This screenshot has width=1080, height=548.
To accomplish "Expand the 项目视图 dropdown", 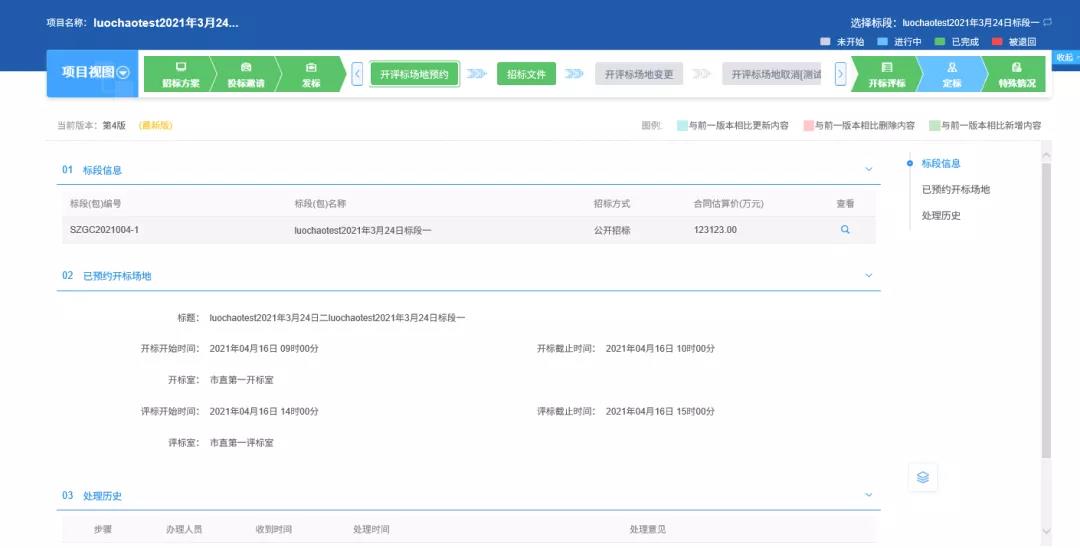I will point(123,72).
